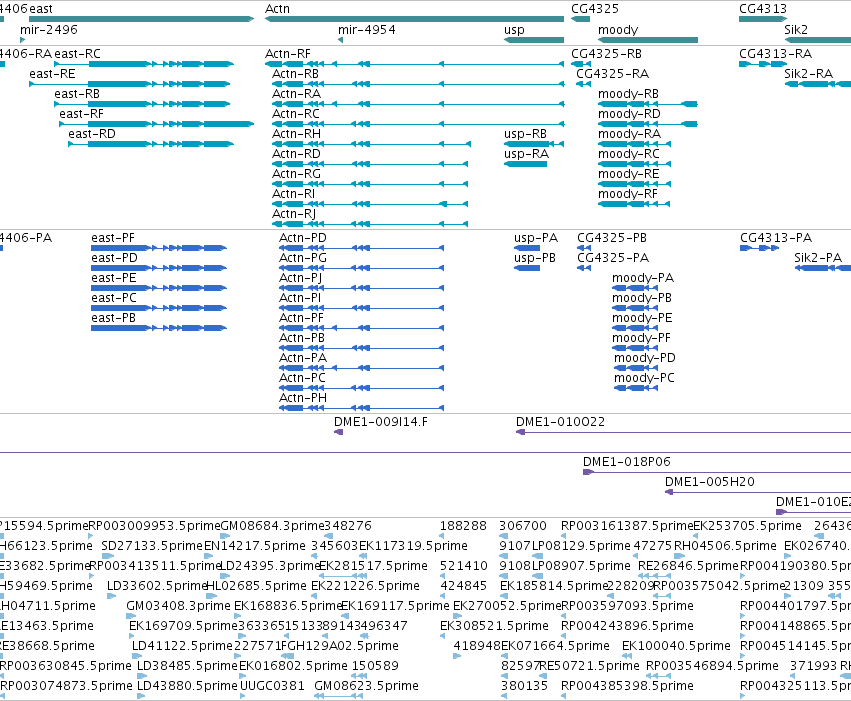Screen dimensions: 851x701
Task: Select the mir-4954 label
Action: click(367, 29)
